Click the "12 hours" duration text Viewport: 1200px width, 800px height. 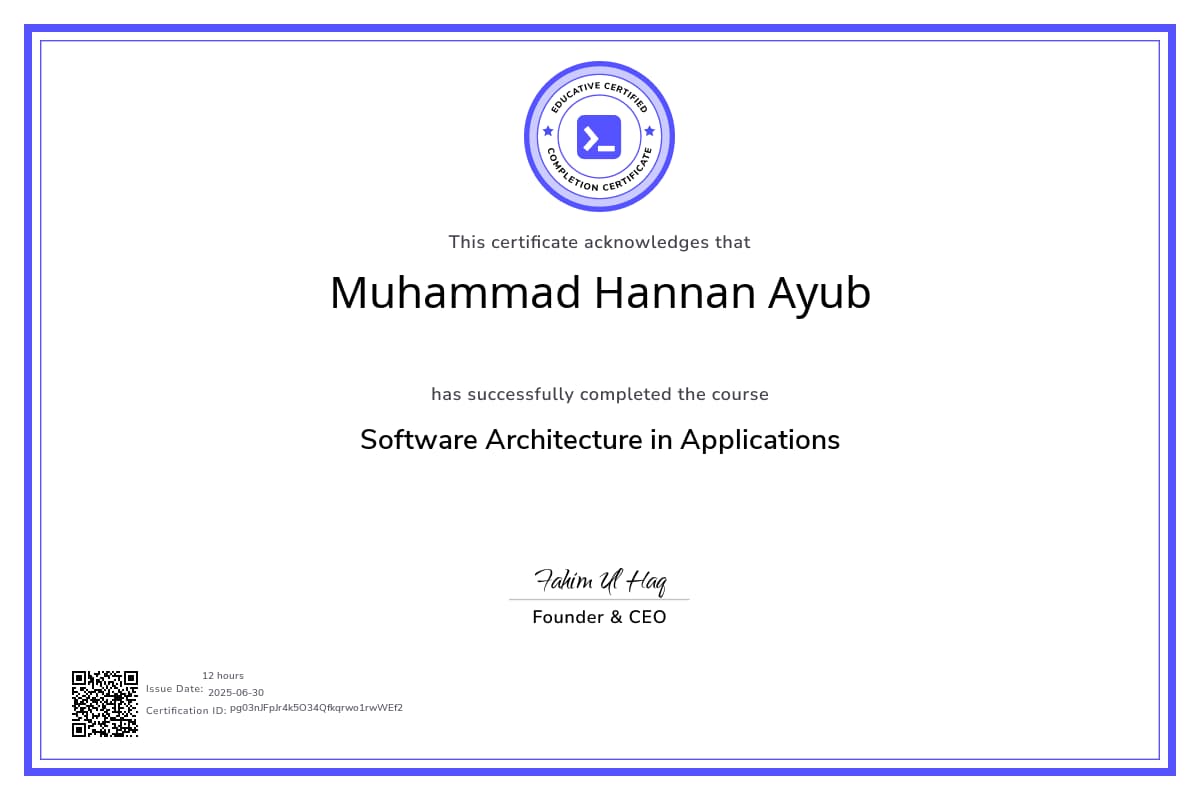tap(223, 676)
